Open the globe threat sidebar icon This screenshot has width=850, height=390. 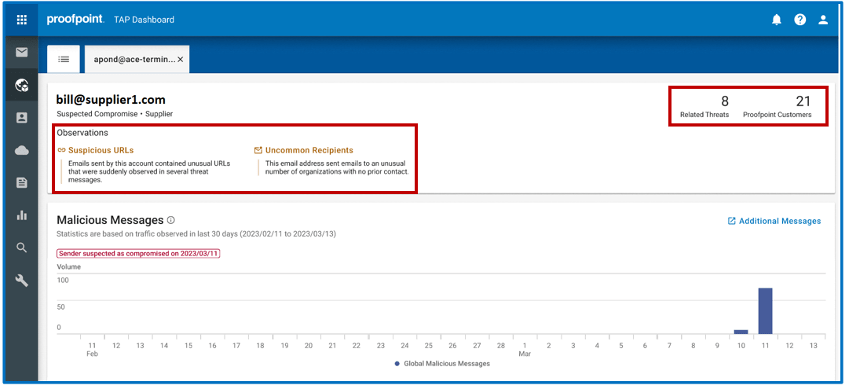coord(22,85)
